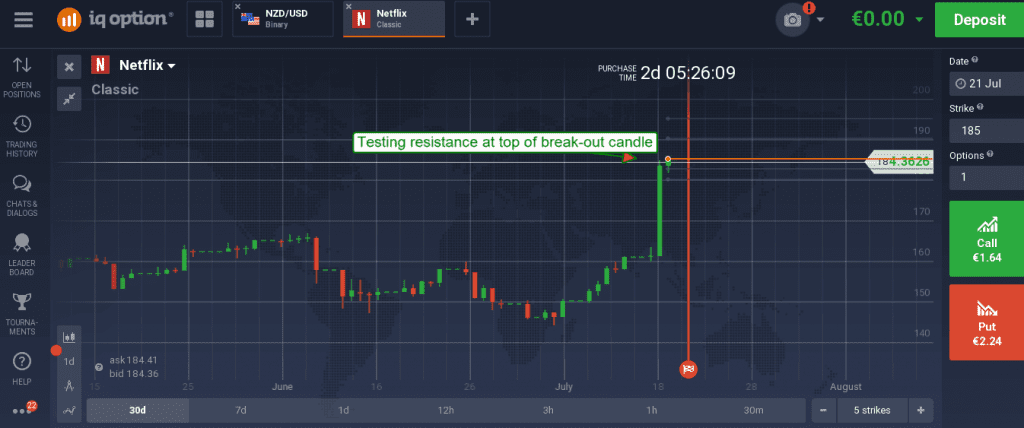The height and width of the screenshot is (428, 1024).
Task: Buy the Call option €1.64
Action: [x=986, y=239]
